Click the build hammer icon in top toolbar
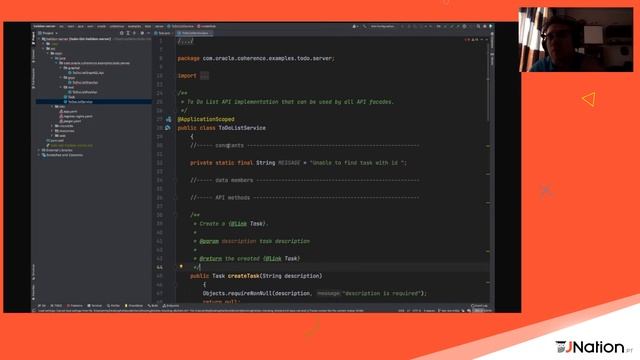The image size is (640, 360). pyautogui.click(x=365, y=26)
